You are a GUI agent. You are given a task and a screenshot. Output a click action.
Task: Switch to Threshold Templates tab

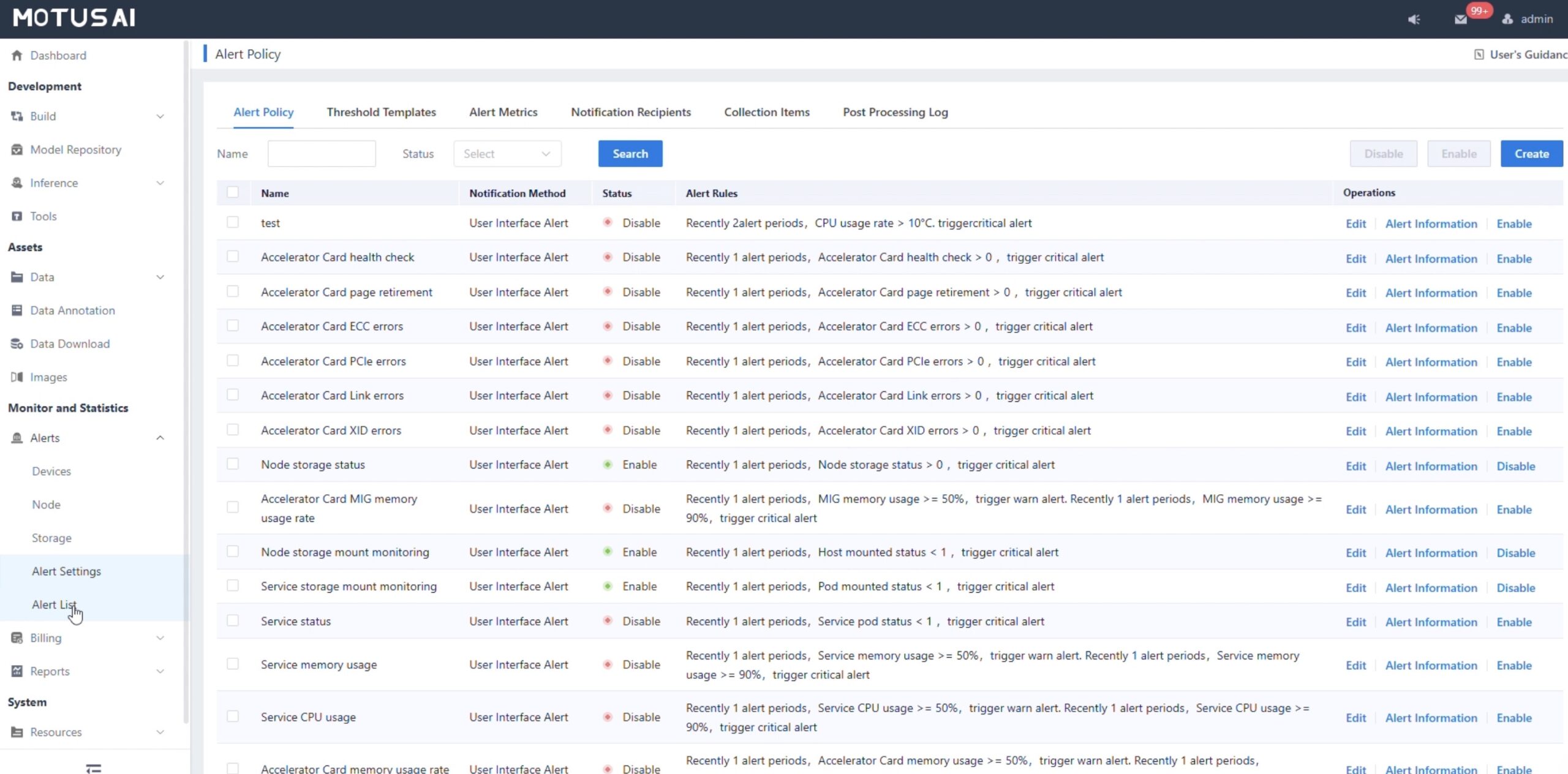coord(381,112)
